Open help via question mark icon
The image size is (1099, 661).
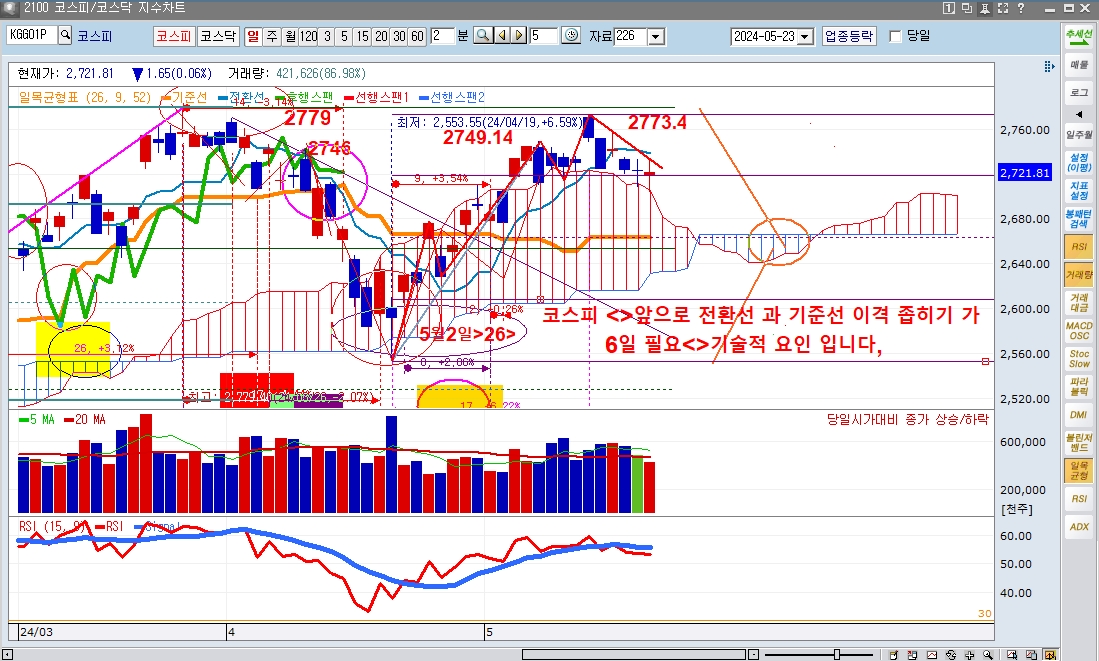(x=1021, y=8)
